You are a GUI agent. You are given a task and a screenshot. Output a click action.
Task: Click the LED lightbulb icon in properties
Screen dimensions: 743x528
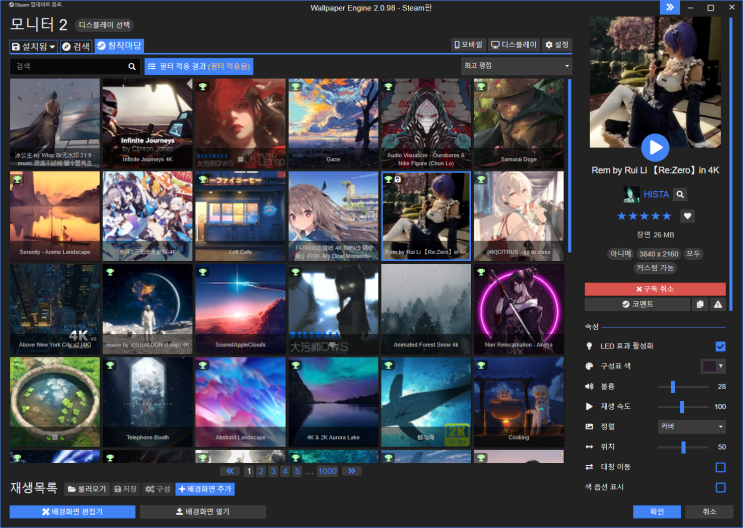[589, 346]
